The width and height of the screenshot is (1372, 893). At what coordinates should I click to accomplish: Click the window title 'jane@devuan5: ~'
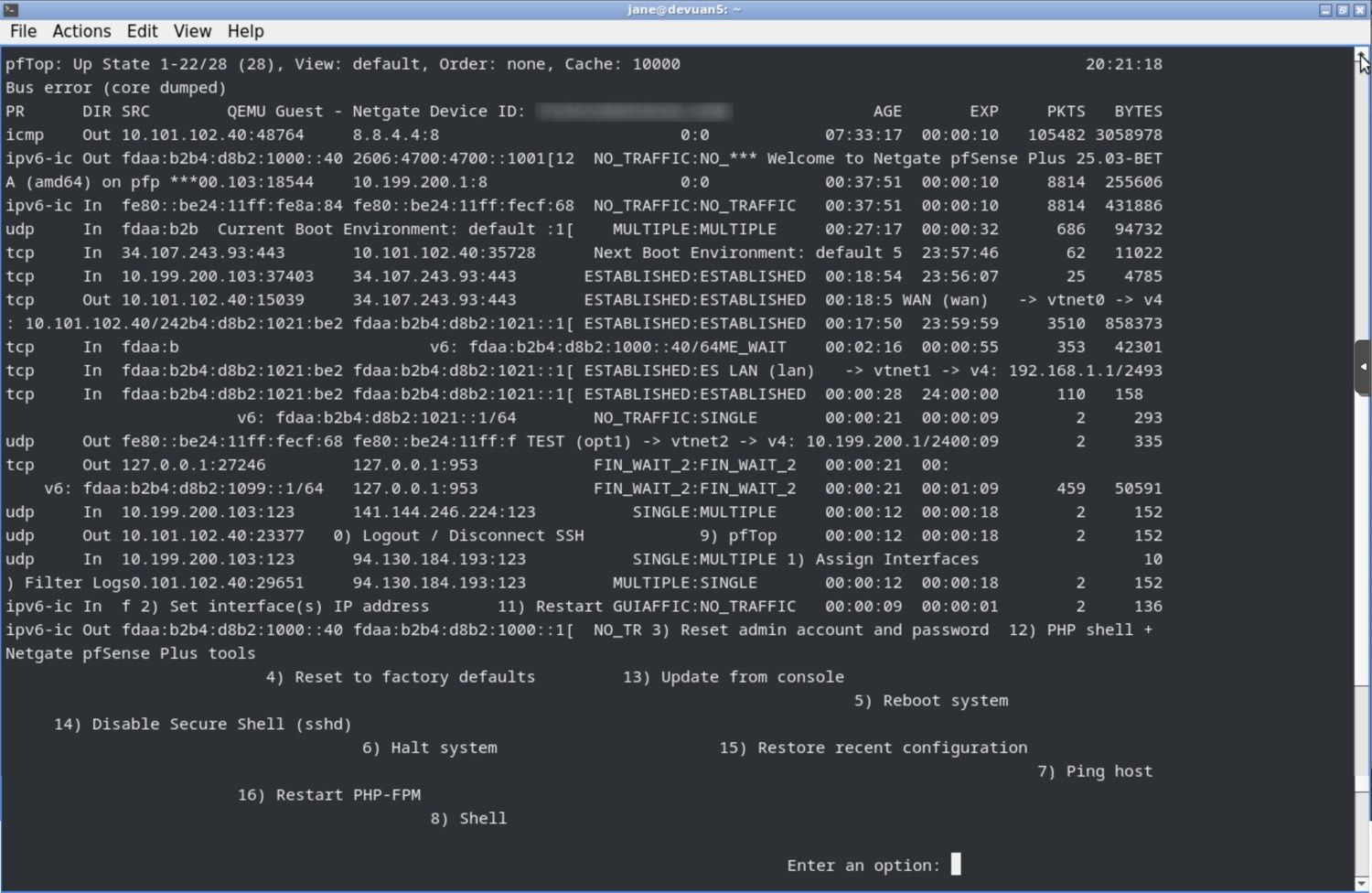(x=684, y=9)
